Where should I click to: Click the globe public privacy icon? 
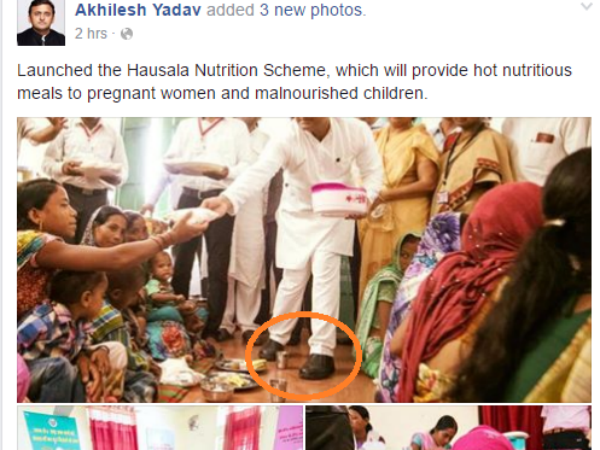click(127, 34)
